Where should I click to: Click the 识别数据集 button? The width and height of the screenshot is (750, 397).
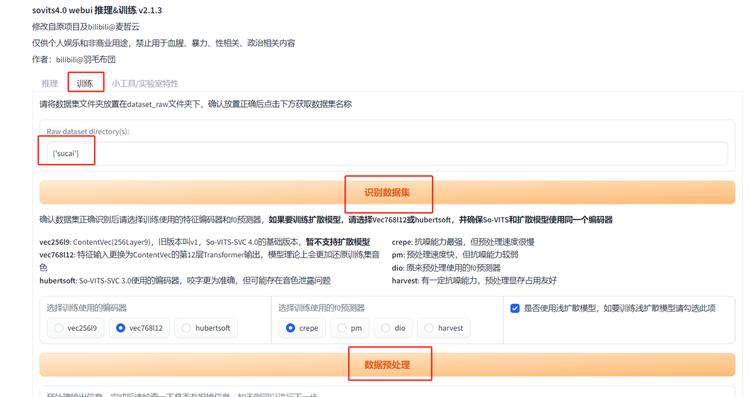[387, 192]
